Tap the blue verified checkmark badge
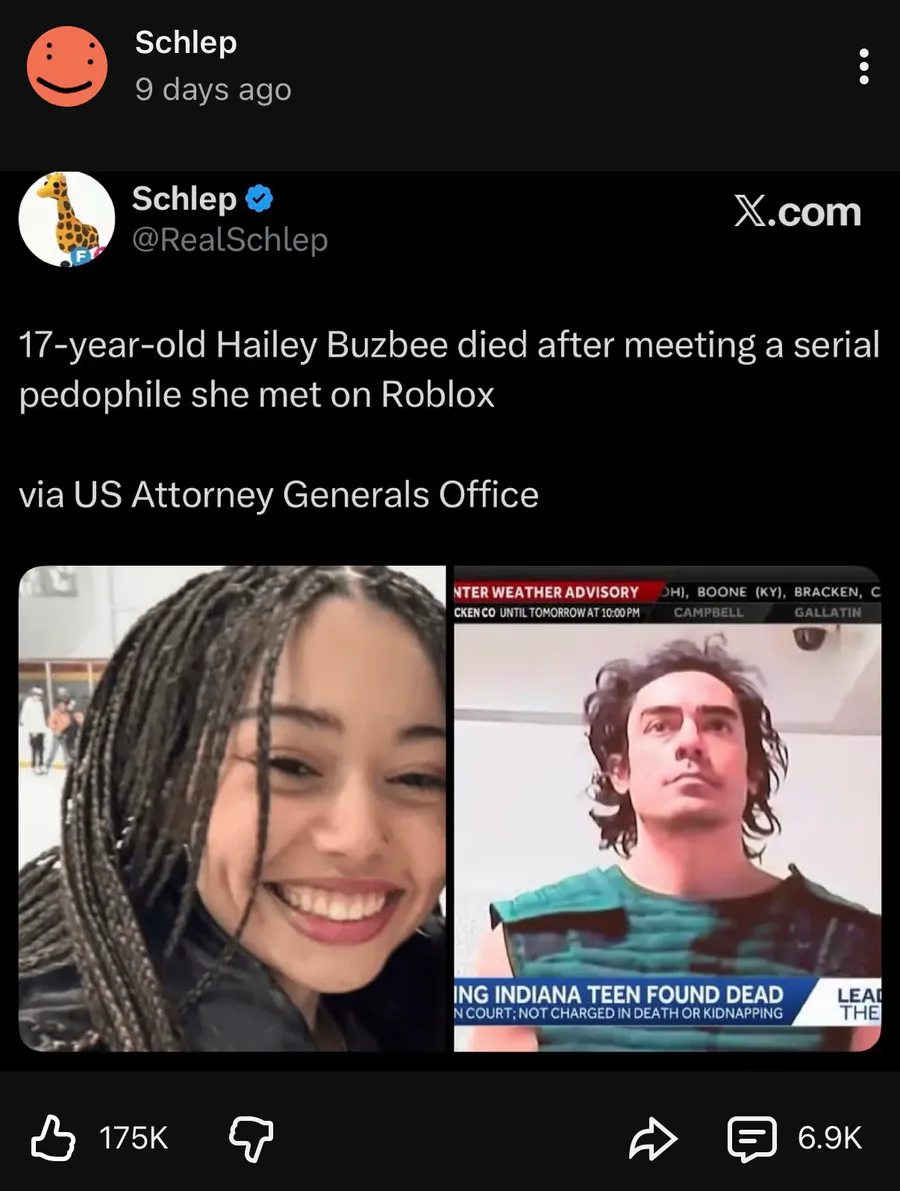Viewport: 900px width, 1191px height. click(259, 199)
